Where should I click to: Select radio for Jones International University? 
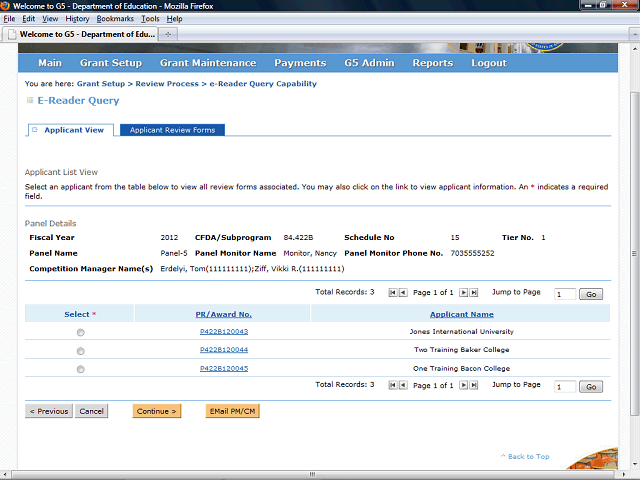(x=80, y=332)
